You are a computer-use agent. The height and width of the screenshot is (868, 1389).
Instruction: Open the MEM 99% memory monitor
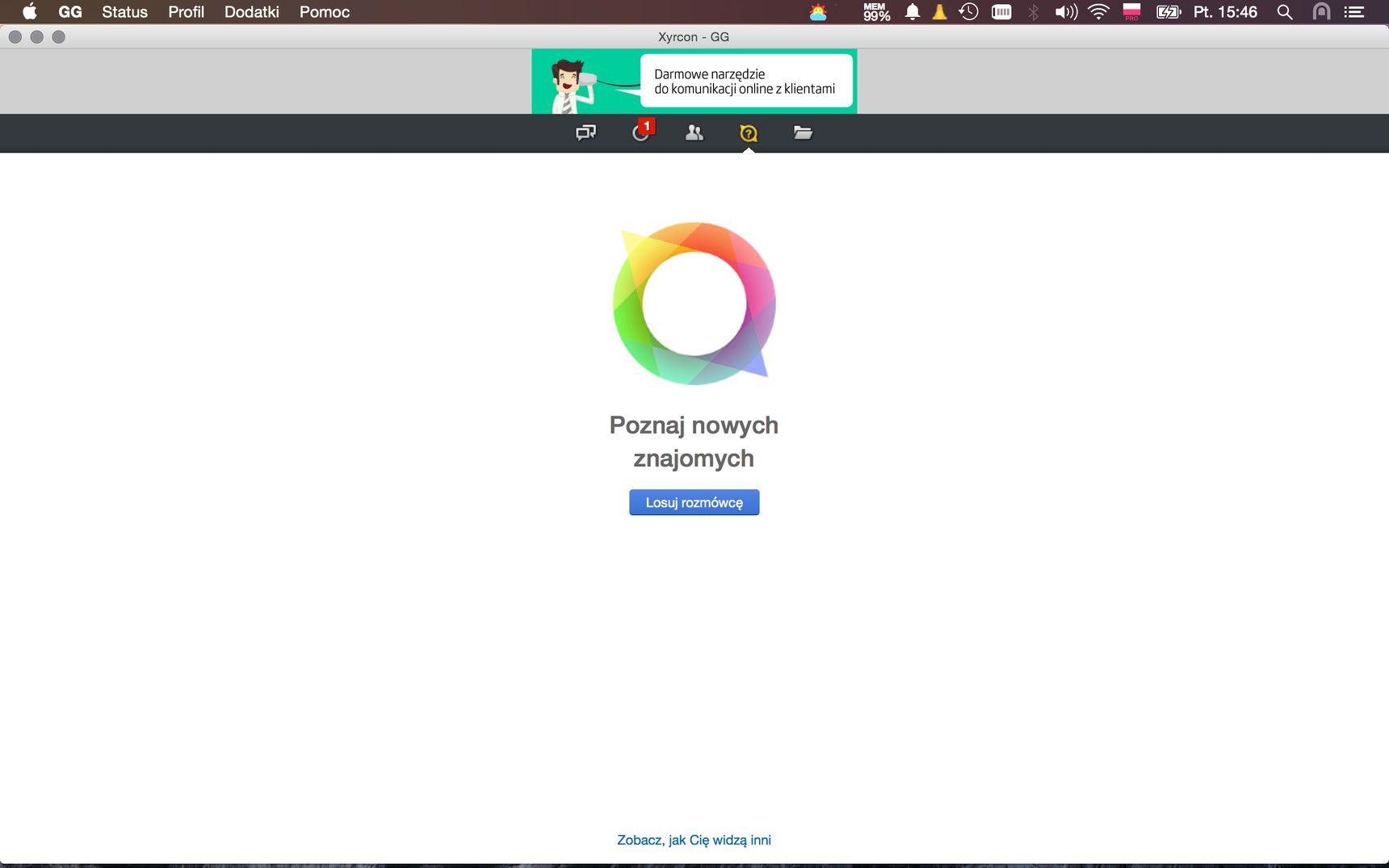pos(876,12)
